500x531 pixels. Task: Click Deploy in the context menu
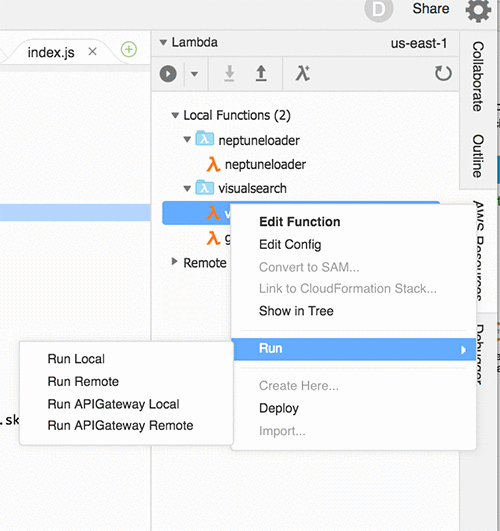tap(279, 408)
